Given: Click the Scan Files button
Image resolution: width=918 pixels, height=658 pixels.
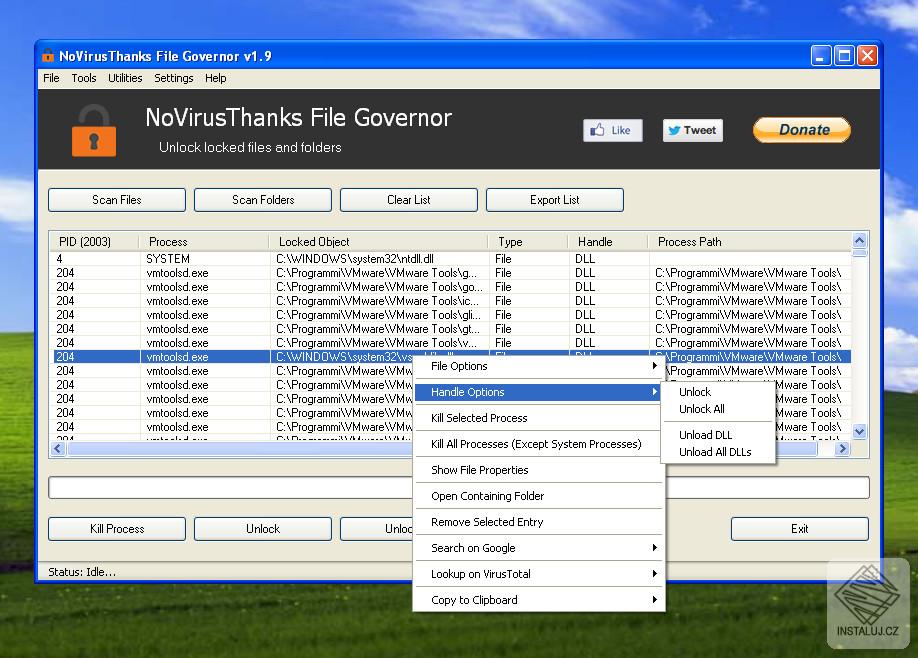Looking at the screenshot, I should (x=117, y=200).
